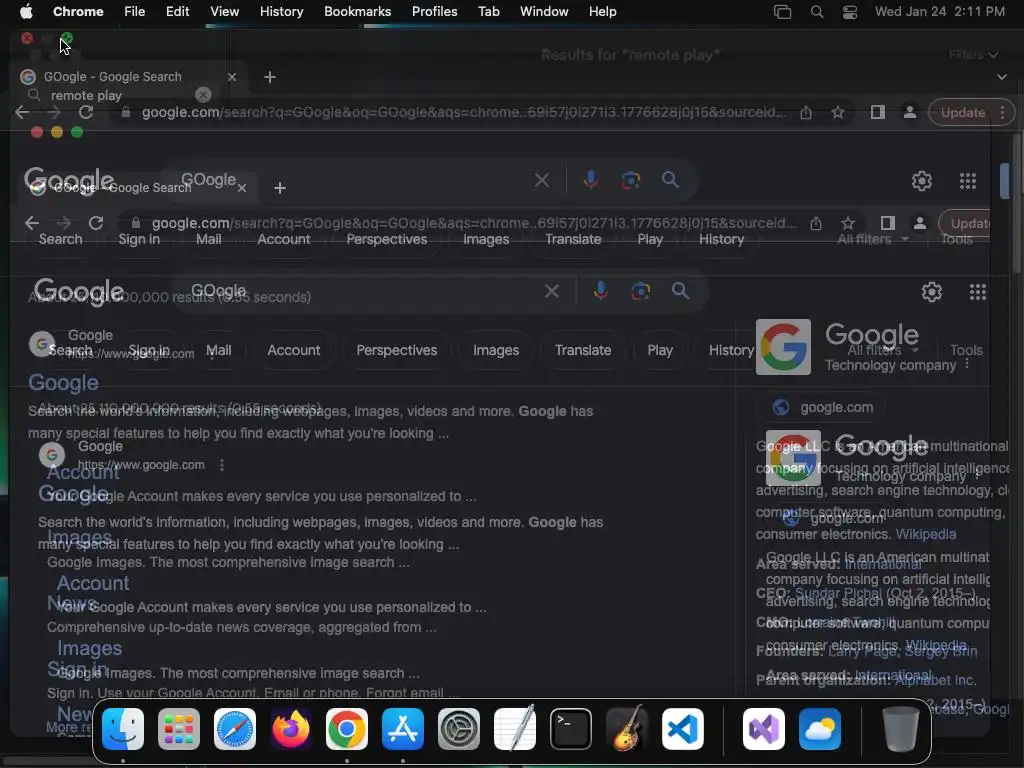This screenshot has height=768, width=1024.
Task: Start voice search in the lower Google search box
Action: tap(600, 291)
